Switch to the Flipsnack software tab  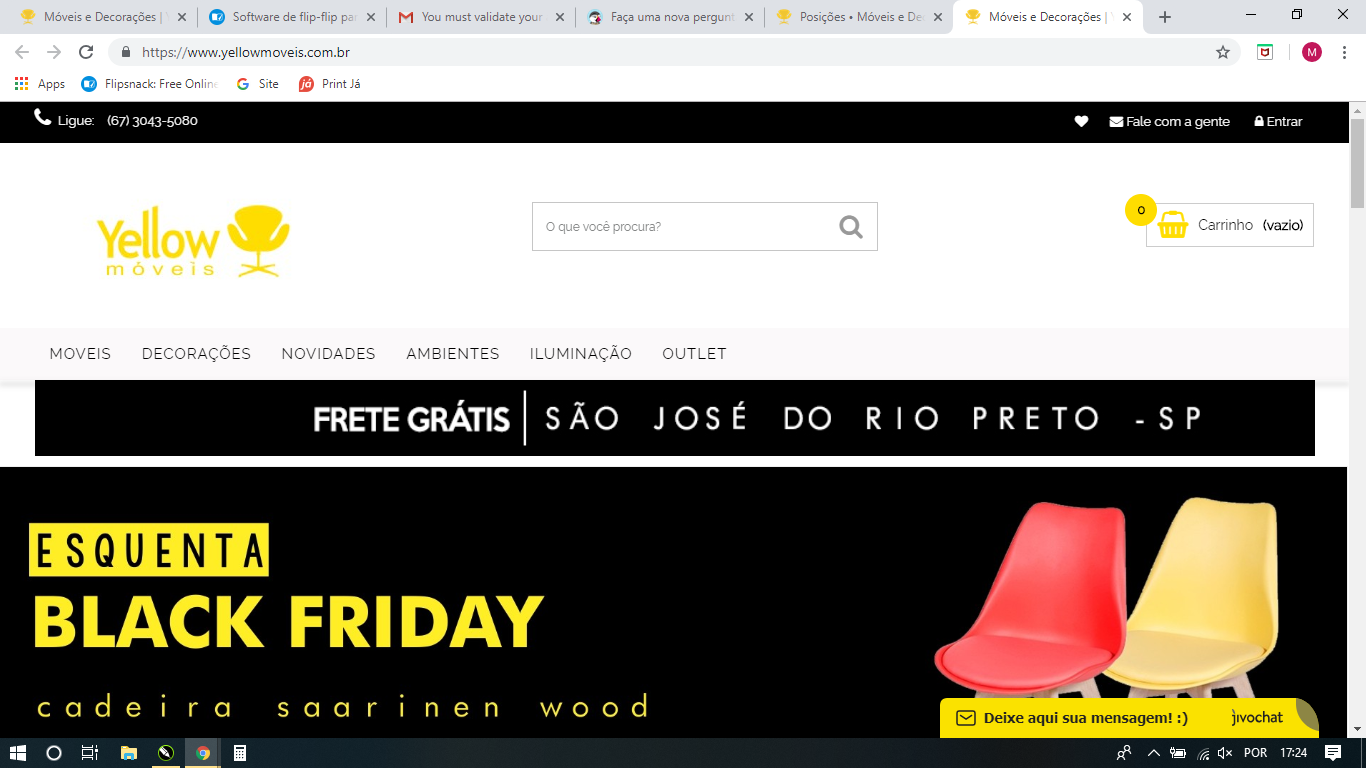pos(292,17)
